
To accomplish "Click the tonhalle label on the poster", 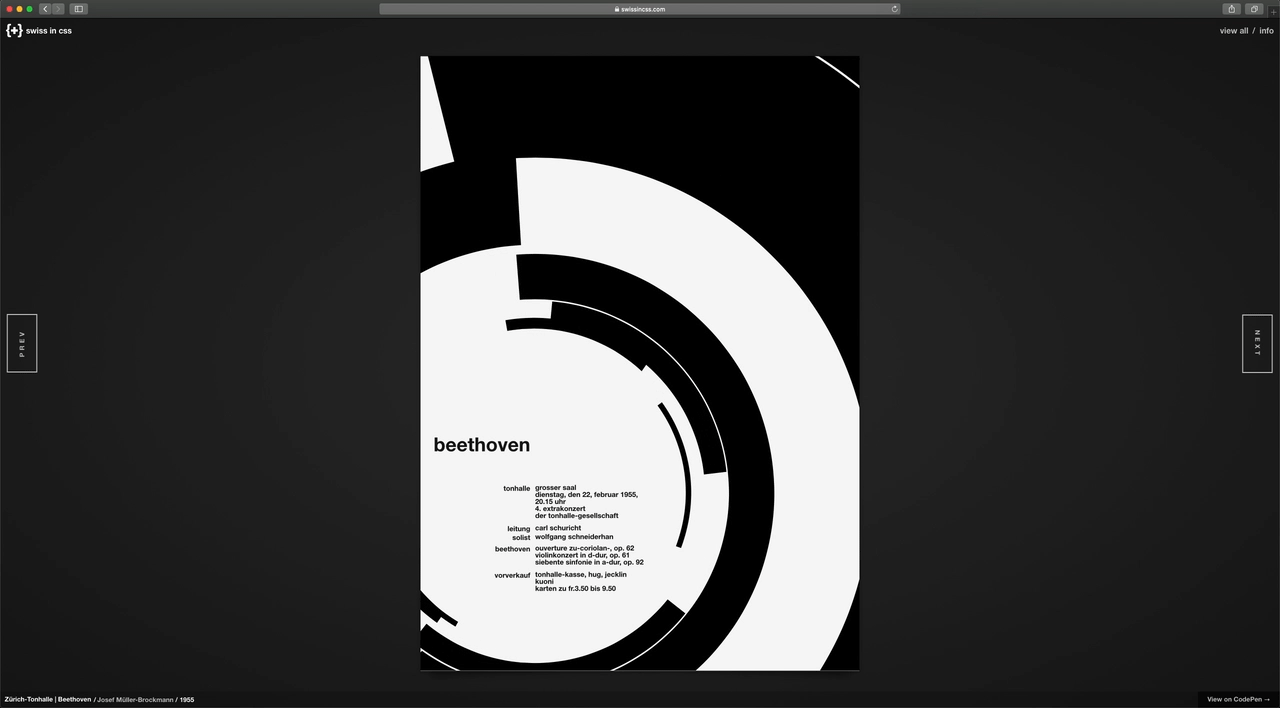I will click(516, 489).
